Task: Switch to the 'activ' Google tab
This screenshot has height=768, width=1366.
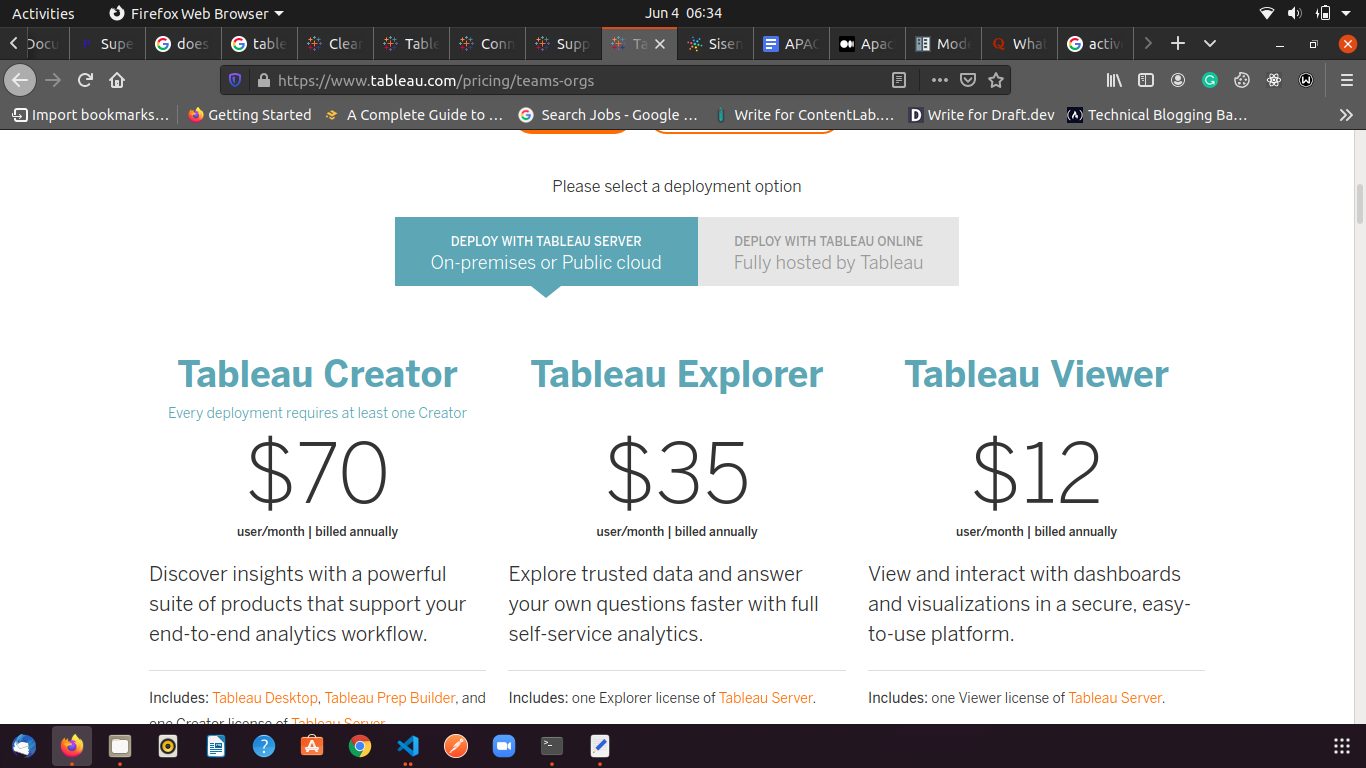Action: (1095, 44)
